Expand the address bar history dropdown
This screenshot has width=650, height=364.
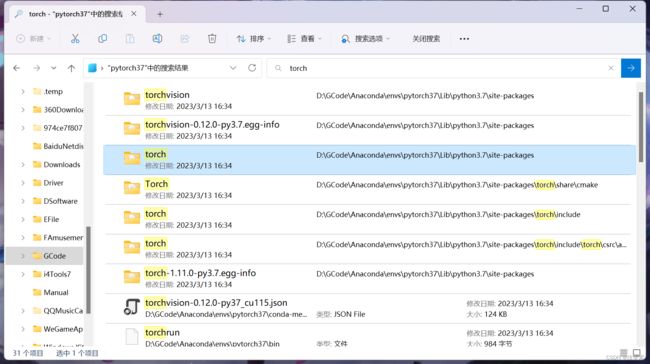click(233, 68)
